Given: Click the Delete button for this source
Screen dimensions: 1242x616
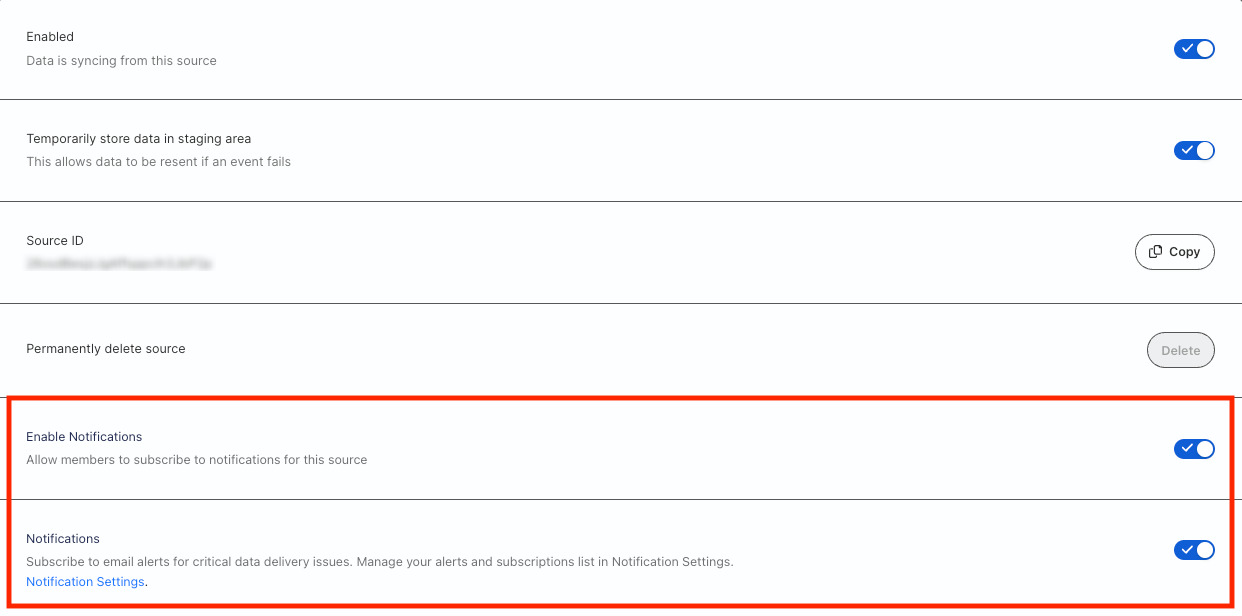Looking at the screenshot, I should [x=1180, y=351].
